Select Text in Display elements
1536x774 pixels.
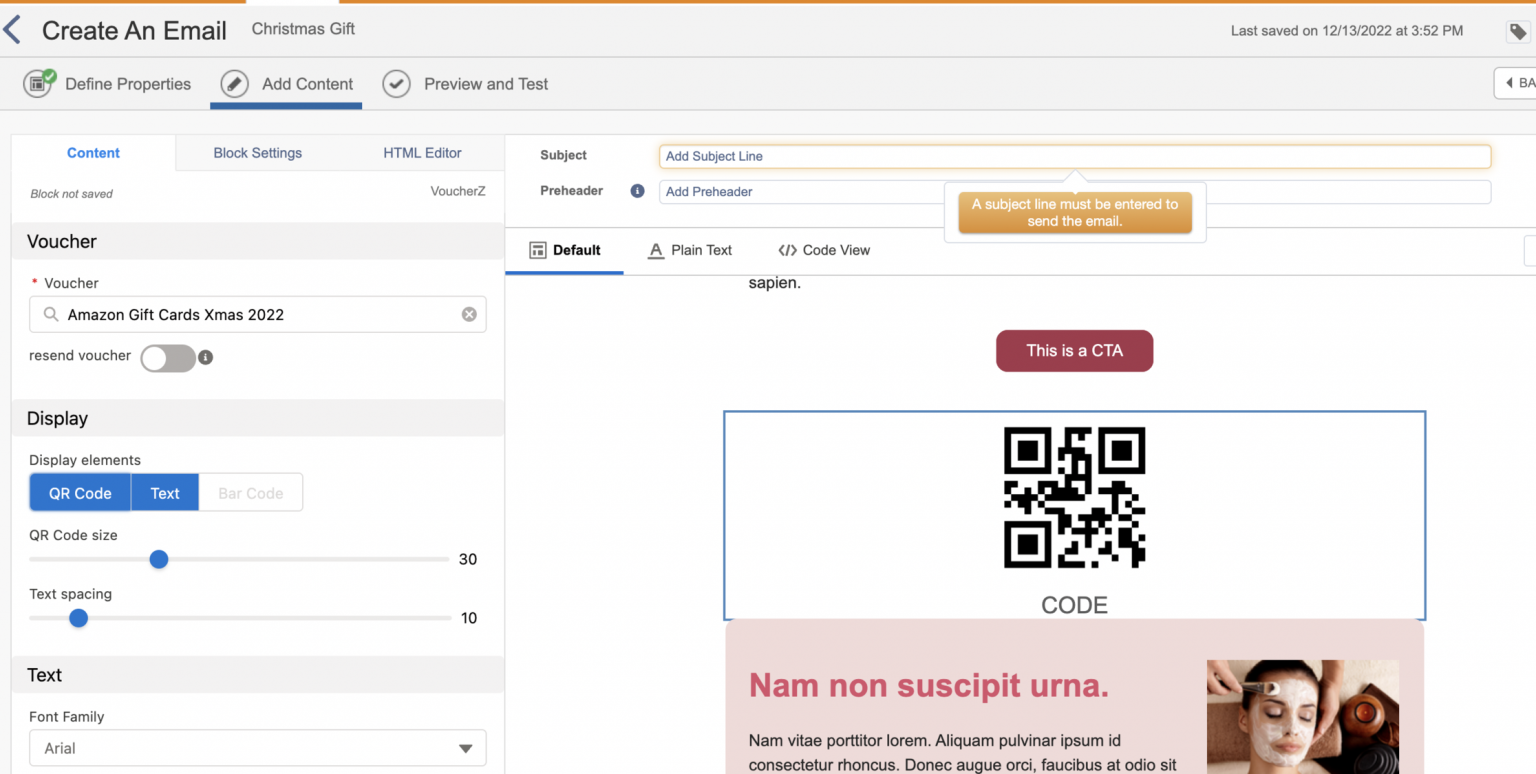[164, 492]
